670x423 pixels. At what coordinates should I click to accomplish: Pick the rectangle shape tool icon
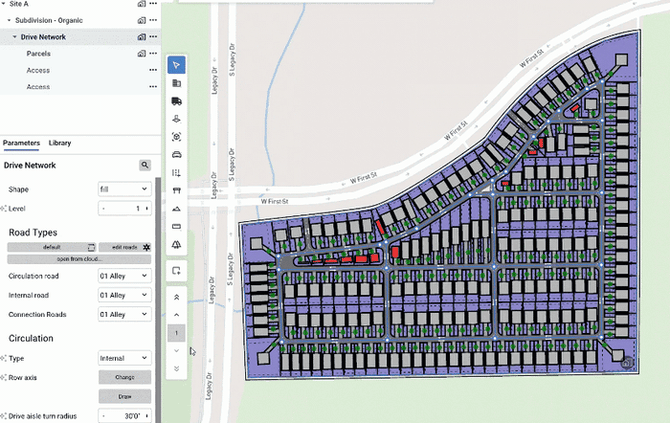point(176,226)
